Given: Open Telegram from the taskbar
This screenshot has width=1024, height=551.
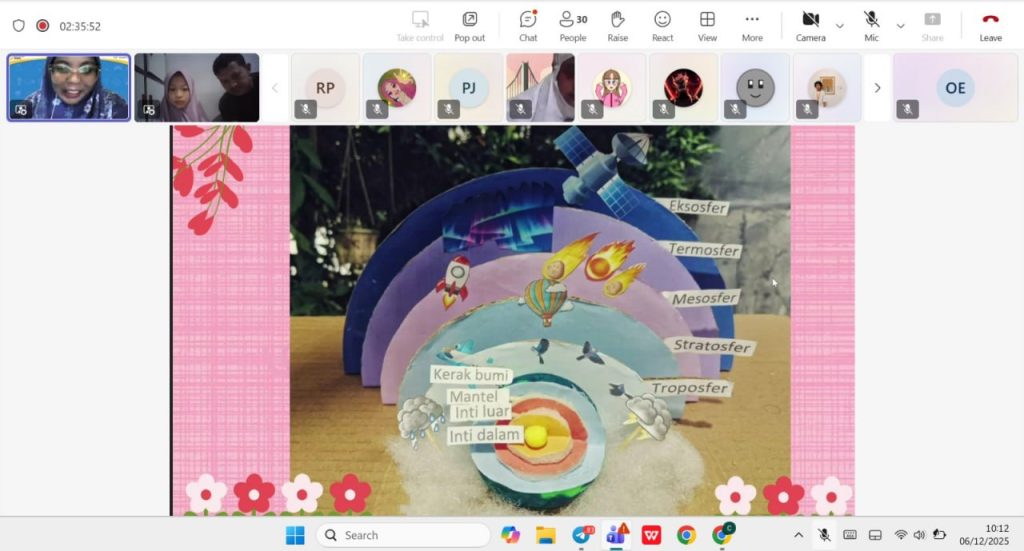Looking at the screenshot, I should pos(582,535).
